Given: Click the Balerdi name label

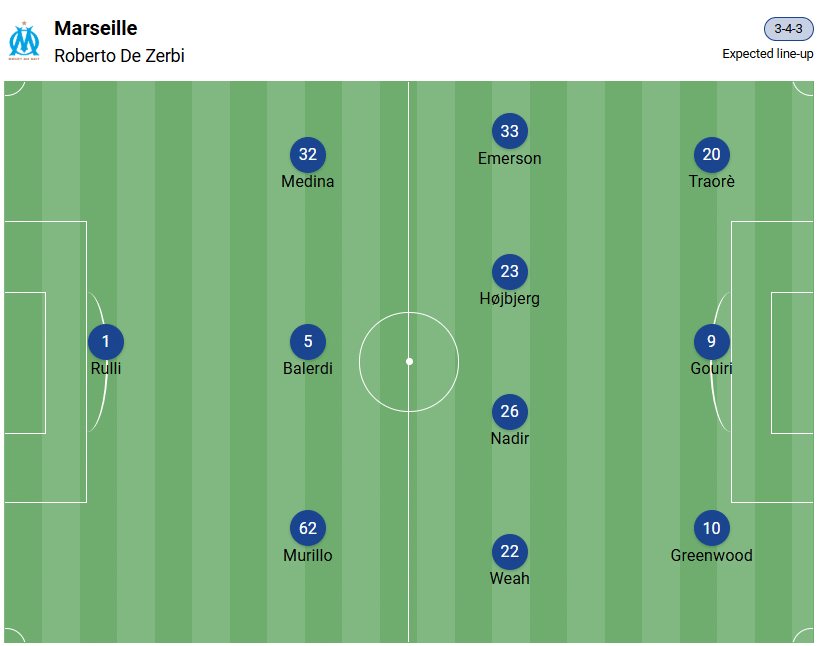Looking at the screenshot, I should [x=308, y=369].
